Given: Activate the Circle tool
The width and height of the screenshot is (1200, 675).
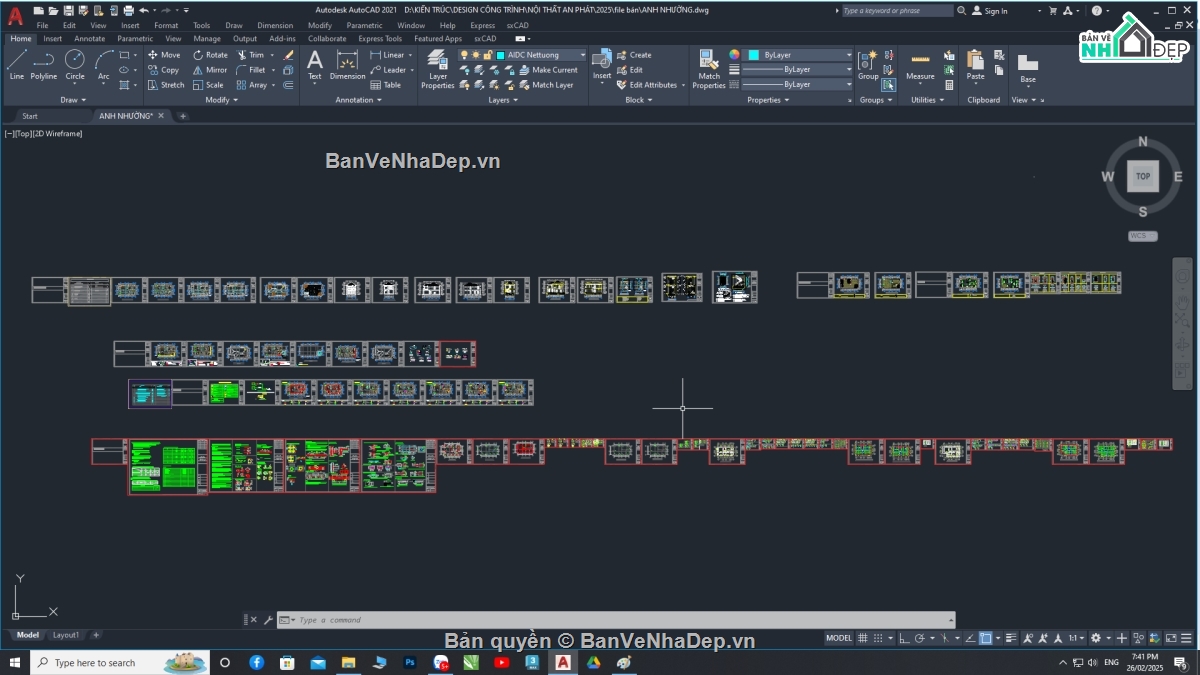Looking at the screenshot, I should [75, 64].
